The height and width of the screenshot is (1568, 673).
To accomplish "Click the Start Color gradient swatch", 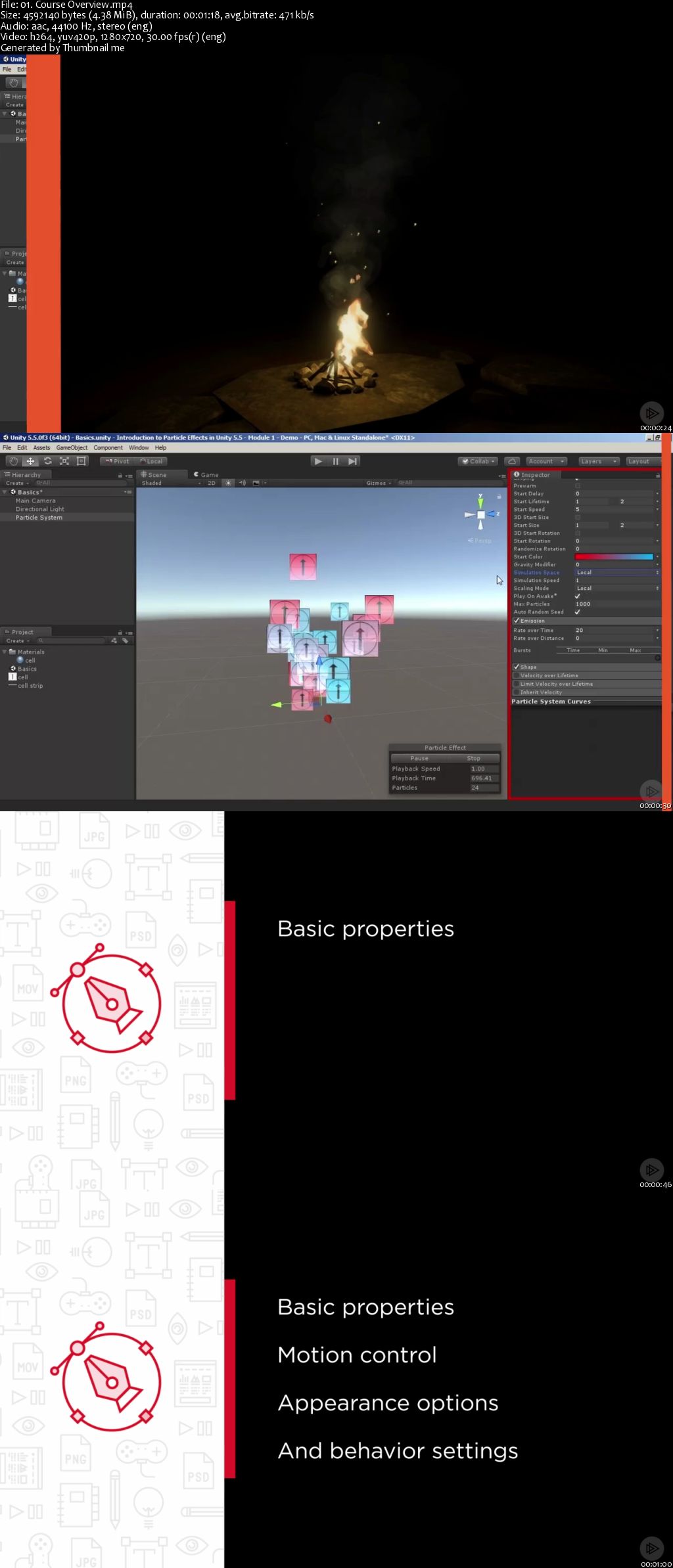I will click(x=614, y=557).
